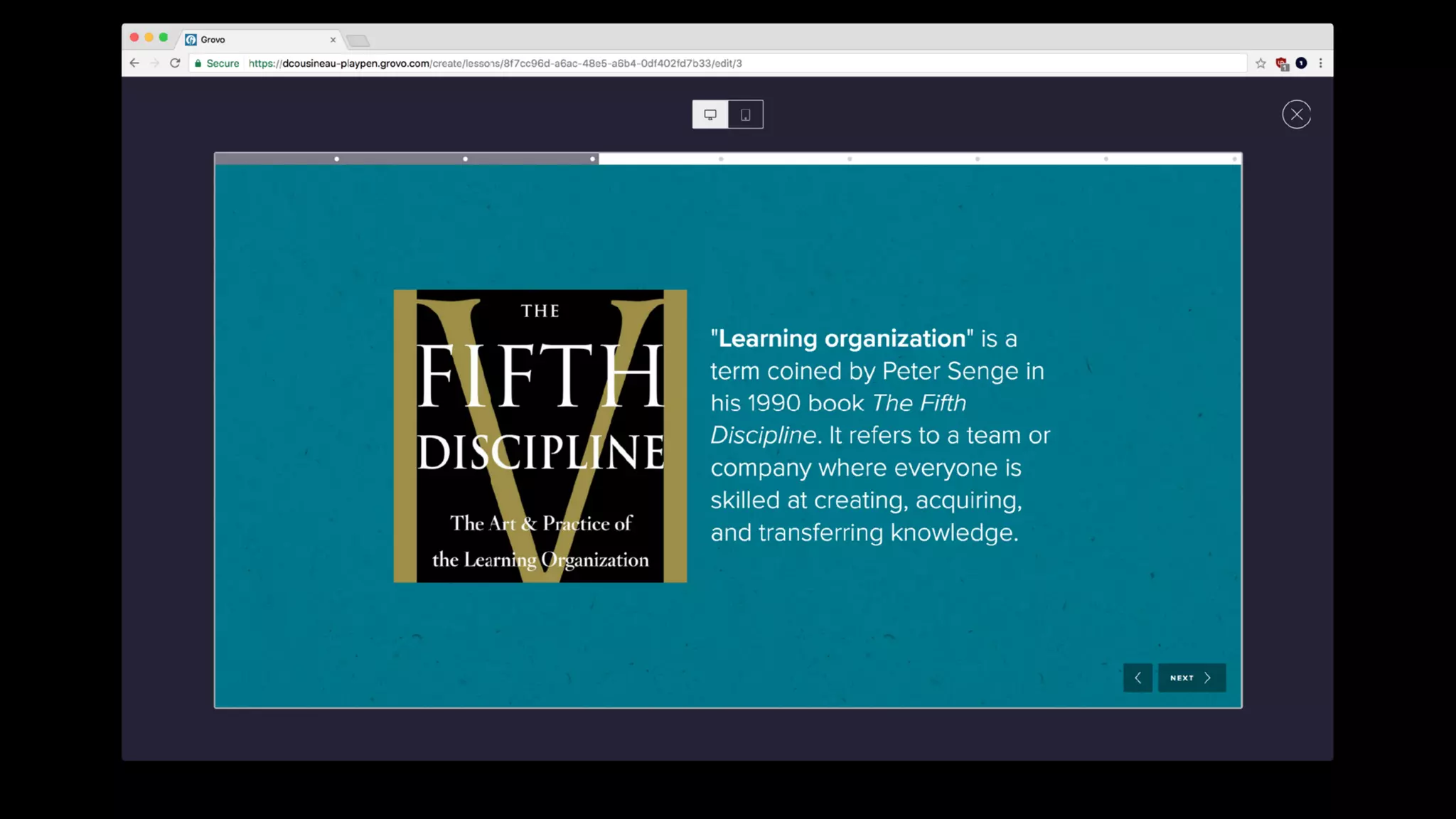Screen dimensions: 1456x819
Task: Click the Secure lock site info
Action: [217, 63]
